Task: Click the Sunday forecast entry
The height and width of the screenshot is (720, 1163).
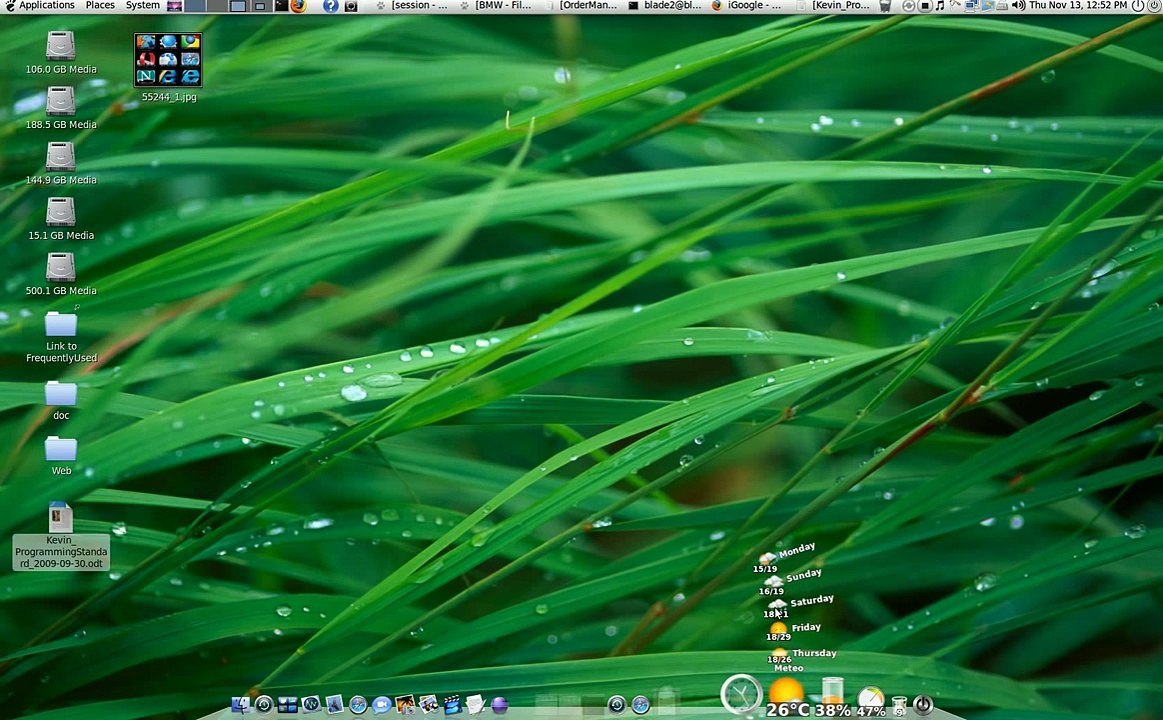Action: pyautogui.click(x=789, y=583)
